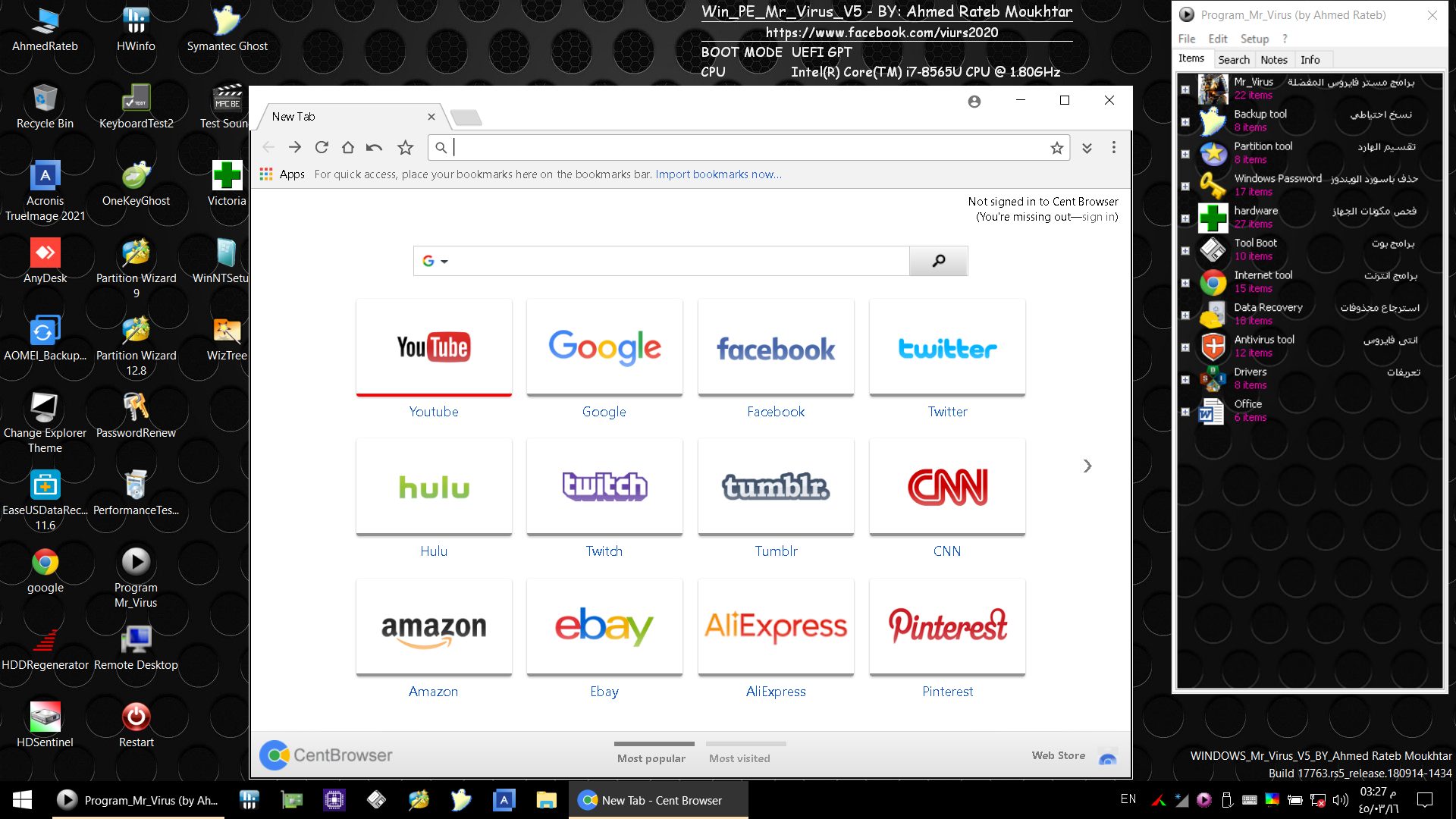1456x819 pixels.
Task: Expand Drivers category
Action: 1185,379
